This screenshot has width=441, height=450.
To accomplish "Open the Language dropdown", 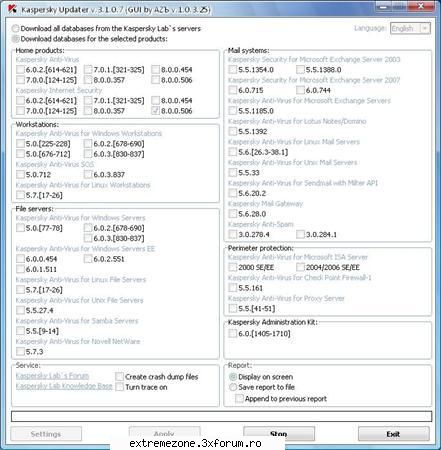I will click(410, 28).
